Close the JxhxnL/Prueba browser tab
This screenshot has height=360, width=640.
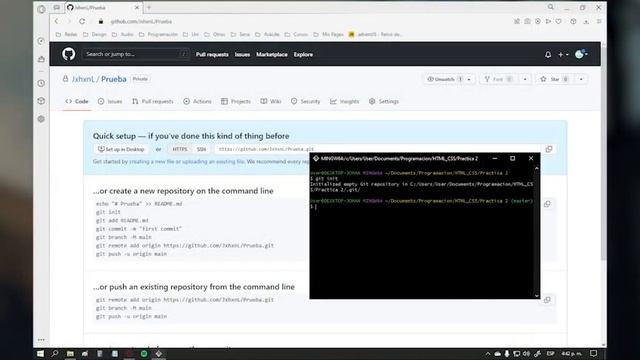pyautogui.click(x=137, y=7)
